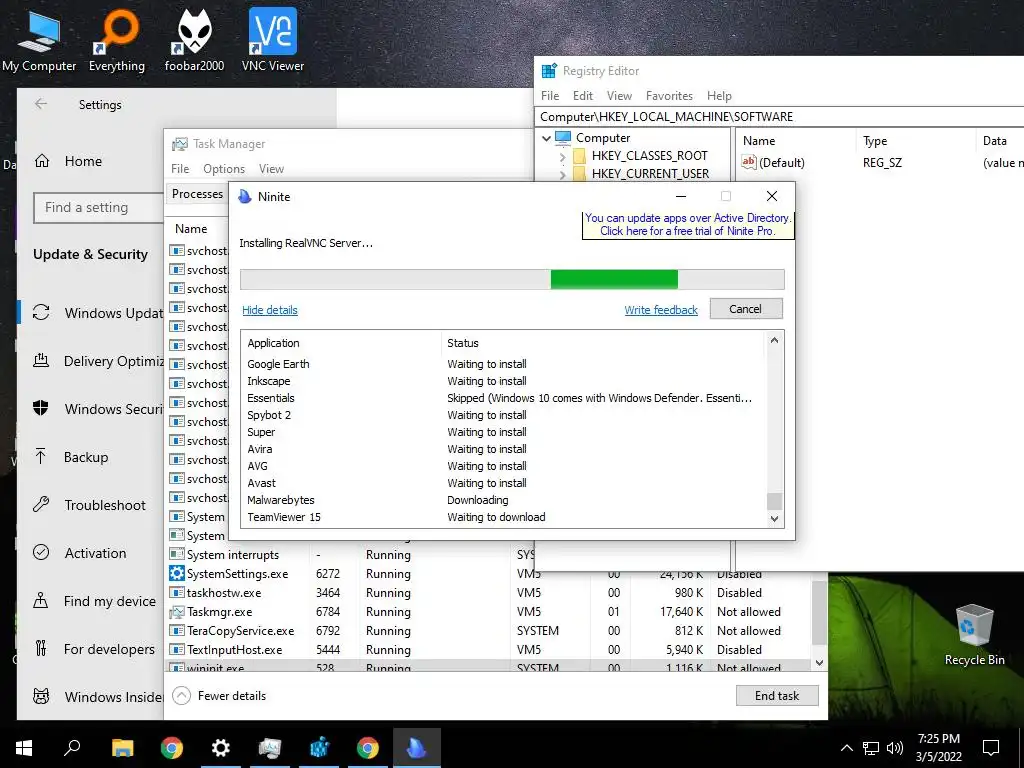
Task: Click the Find a setting search box
Action: tap(98, 208)
